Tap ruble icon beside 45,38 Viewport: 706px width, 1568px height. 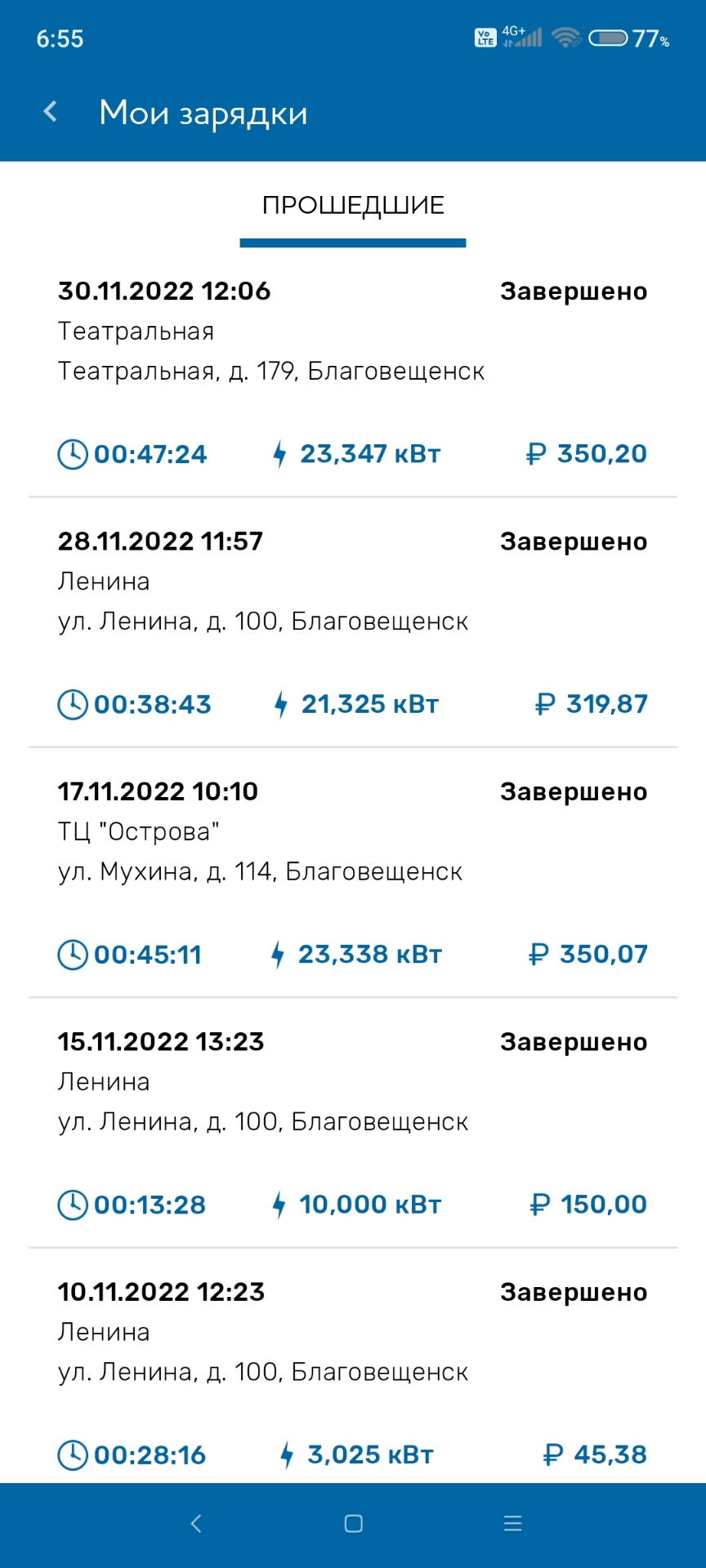(x=553, y=1454)
